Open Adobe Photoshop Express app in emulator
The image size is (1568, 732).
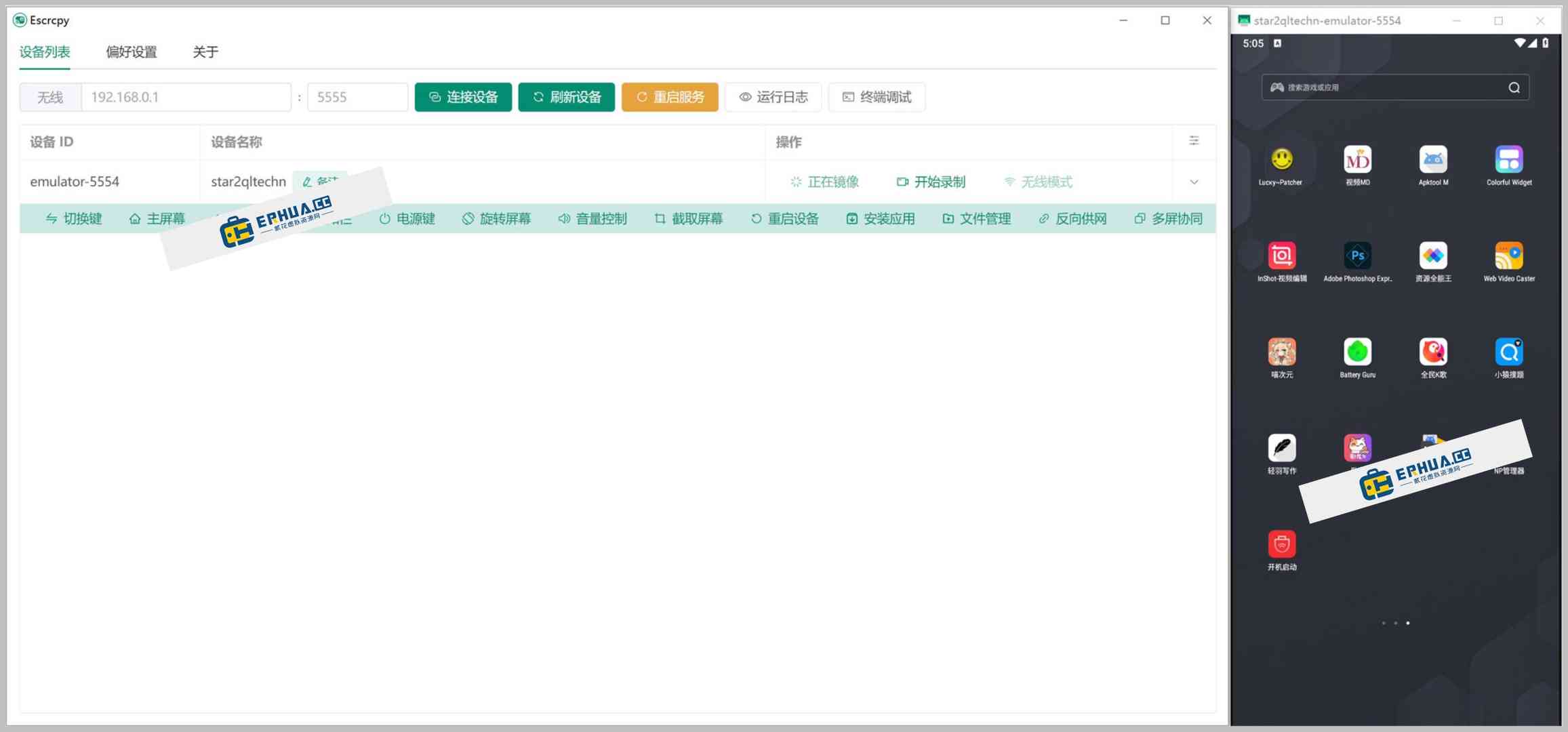click(x=1357, y=262)
